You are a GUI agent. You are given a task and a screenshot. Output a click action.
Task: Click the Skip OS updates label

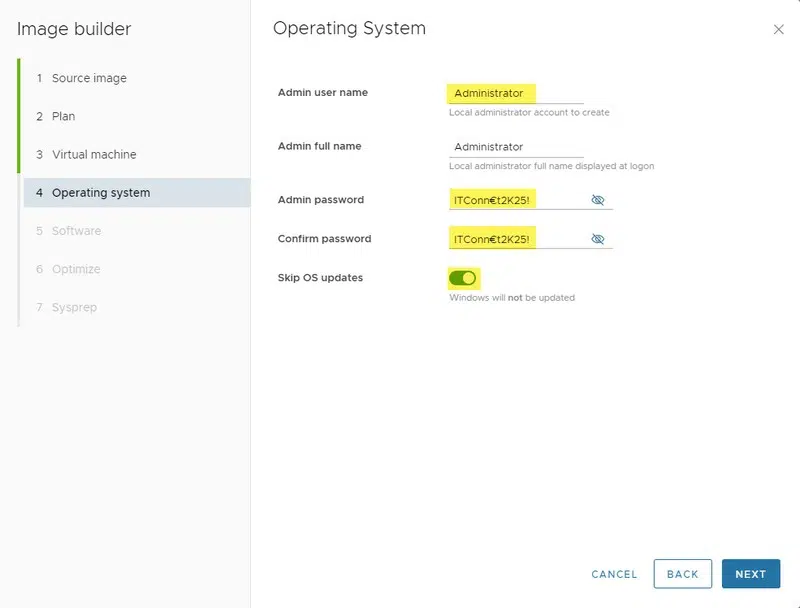pyautogui.click(x=320, y=278)
